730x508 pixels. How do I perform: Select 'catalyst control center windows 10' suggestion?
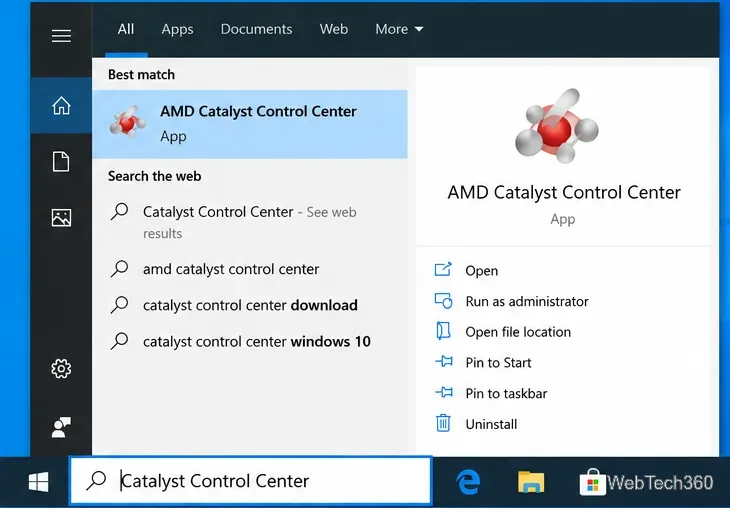250,341
